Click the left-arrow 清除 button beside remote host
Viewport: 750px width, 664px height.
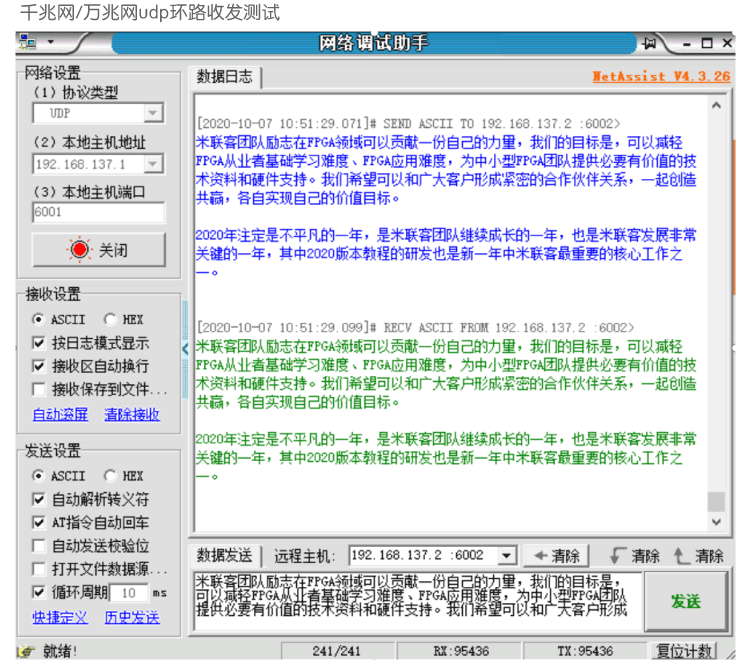tap(556, 556)
